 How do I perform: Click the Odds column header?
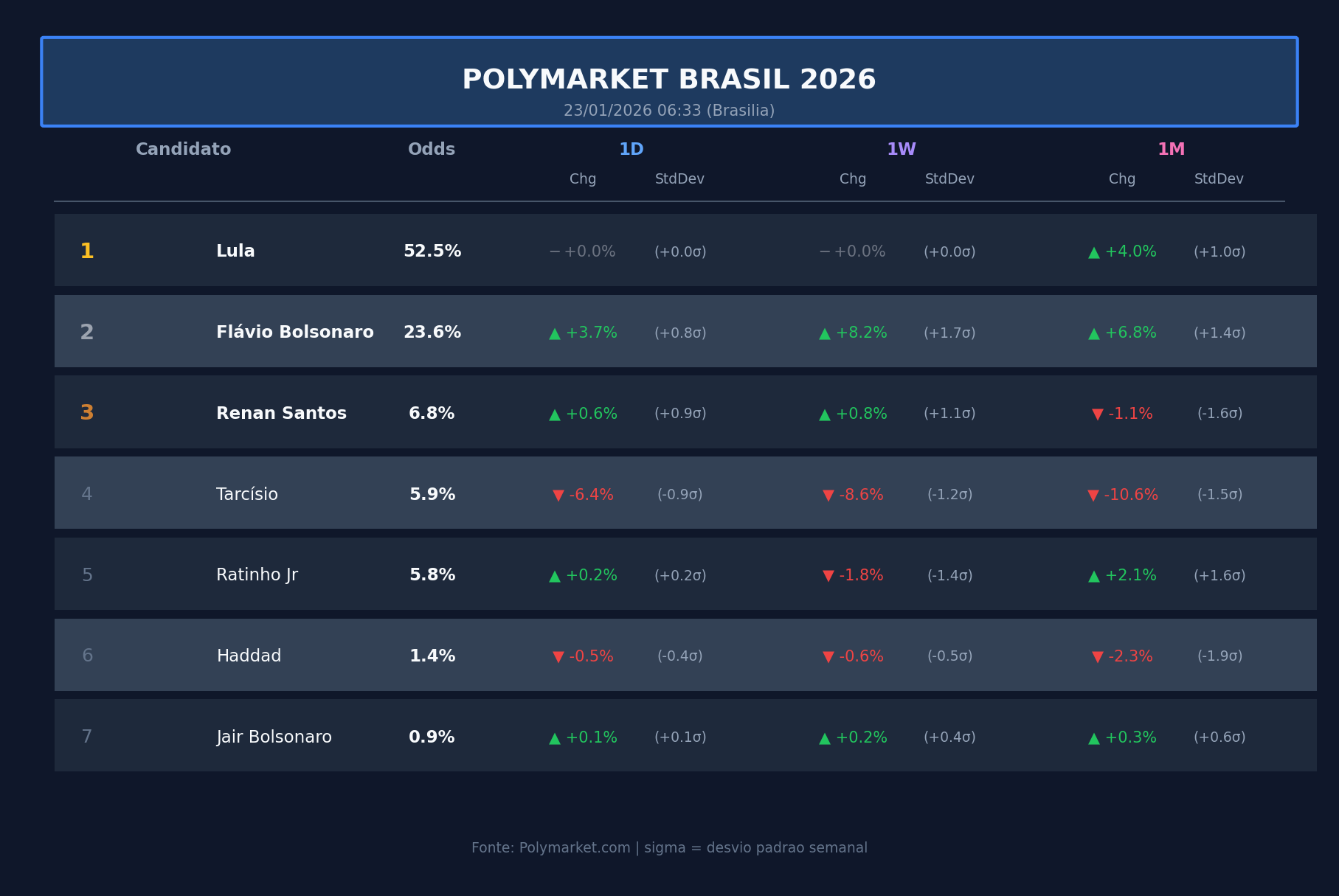click(x=432, y=150)
